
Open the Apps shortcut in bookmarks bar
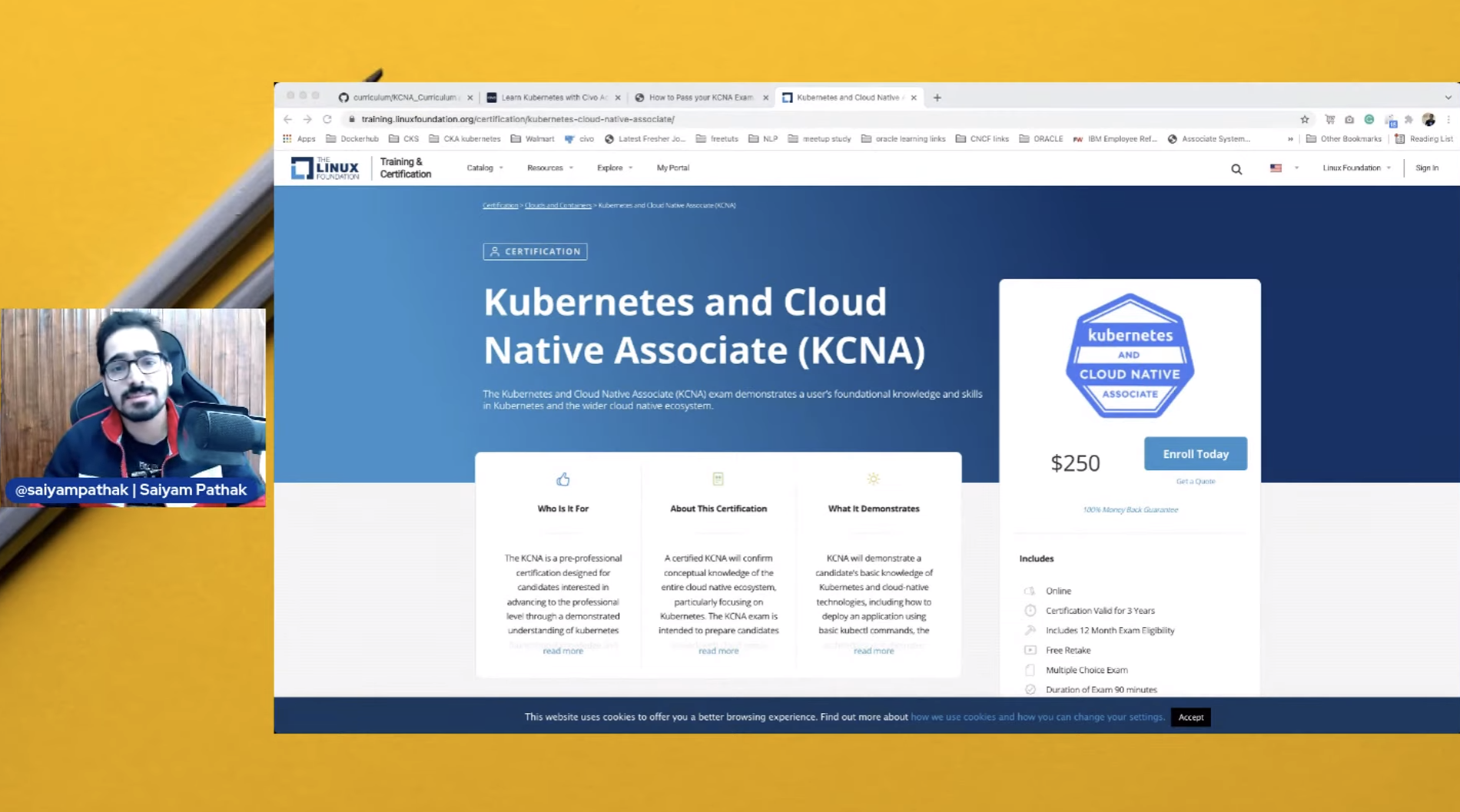(299, 139)
